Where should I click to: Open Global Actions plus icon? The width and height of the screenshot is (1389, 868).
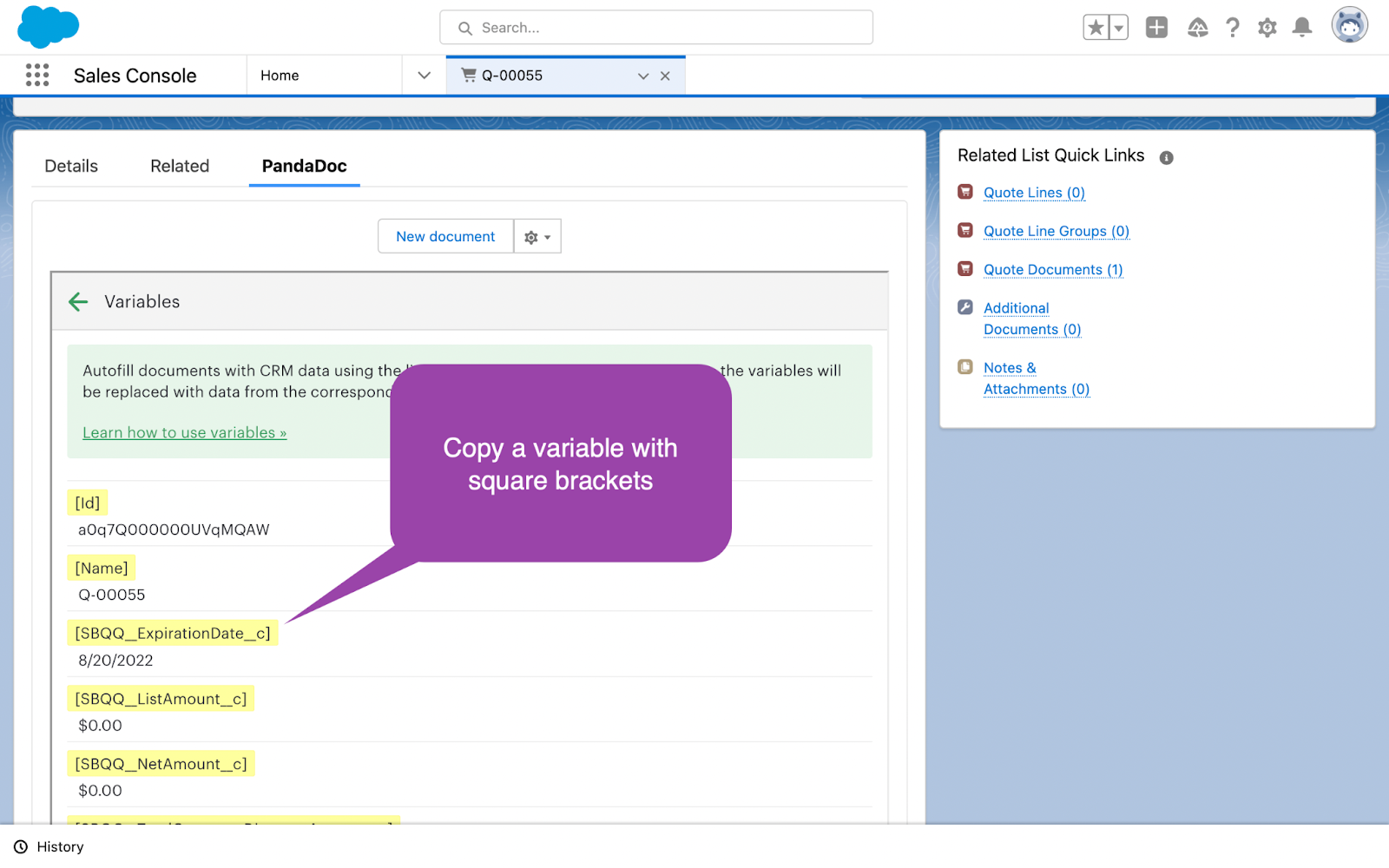(1156, 28)
